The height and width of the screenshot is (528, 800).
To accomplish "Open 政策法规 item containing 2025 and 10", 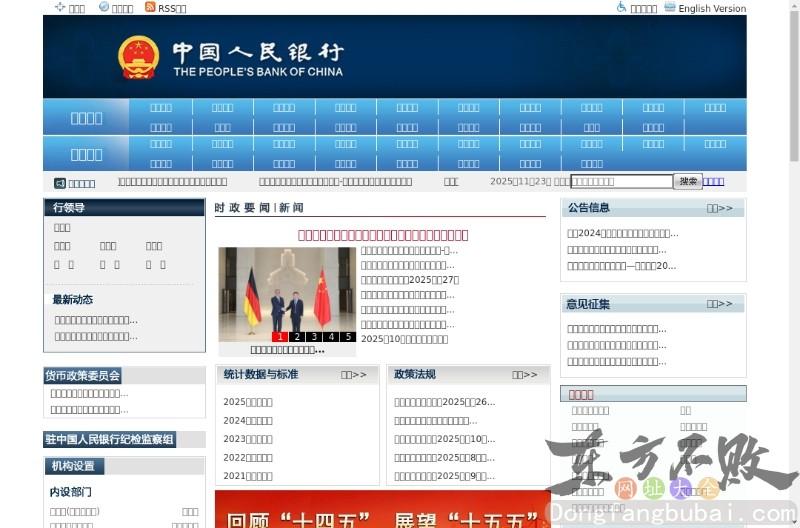I will (444, 439).
